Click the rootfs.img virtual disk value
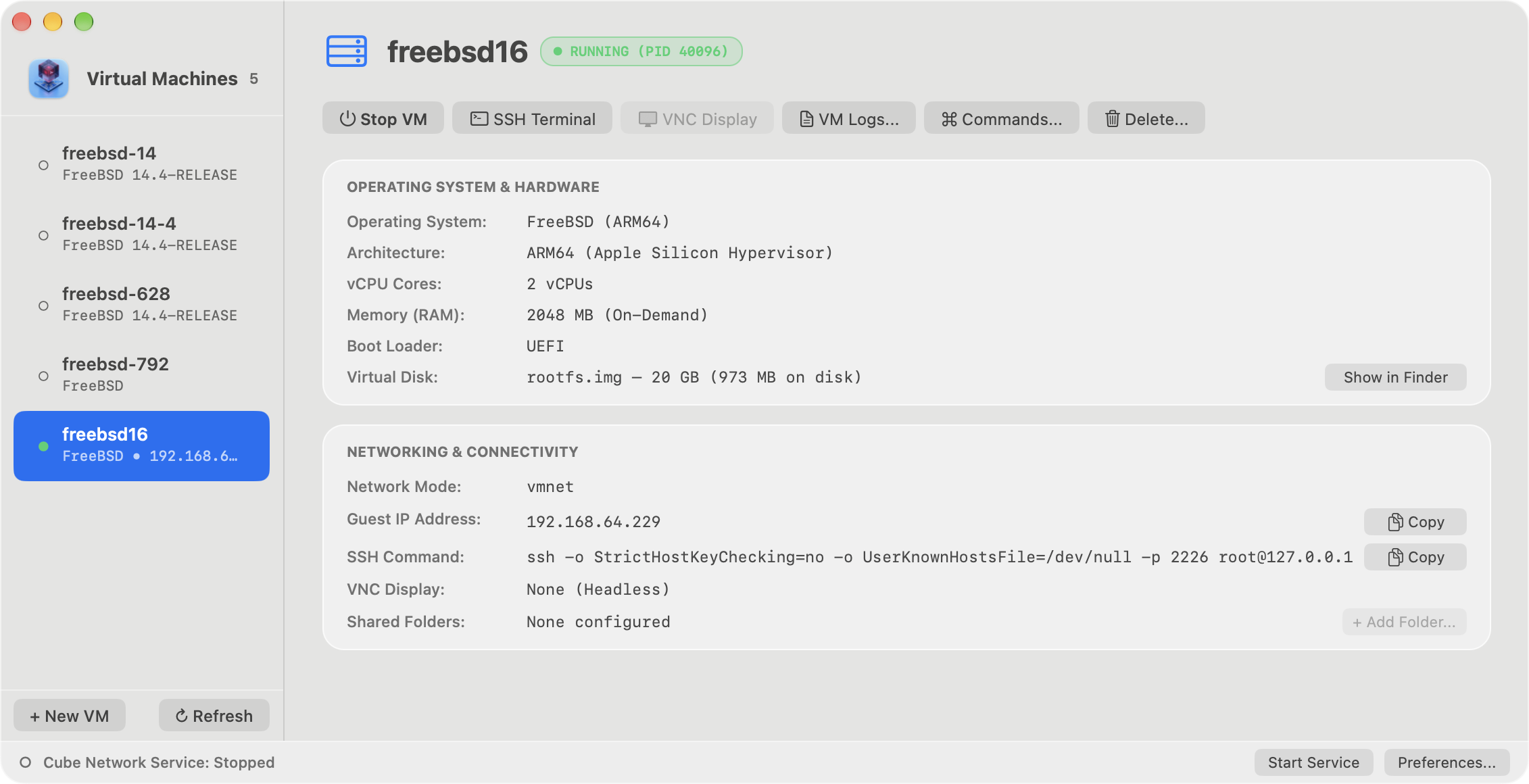This screenshot has height=784, width=1529. (x=694, y=377)
